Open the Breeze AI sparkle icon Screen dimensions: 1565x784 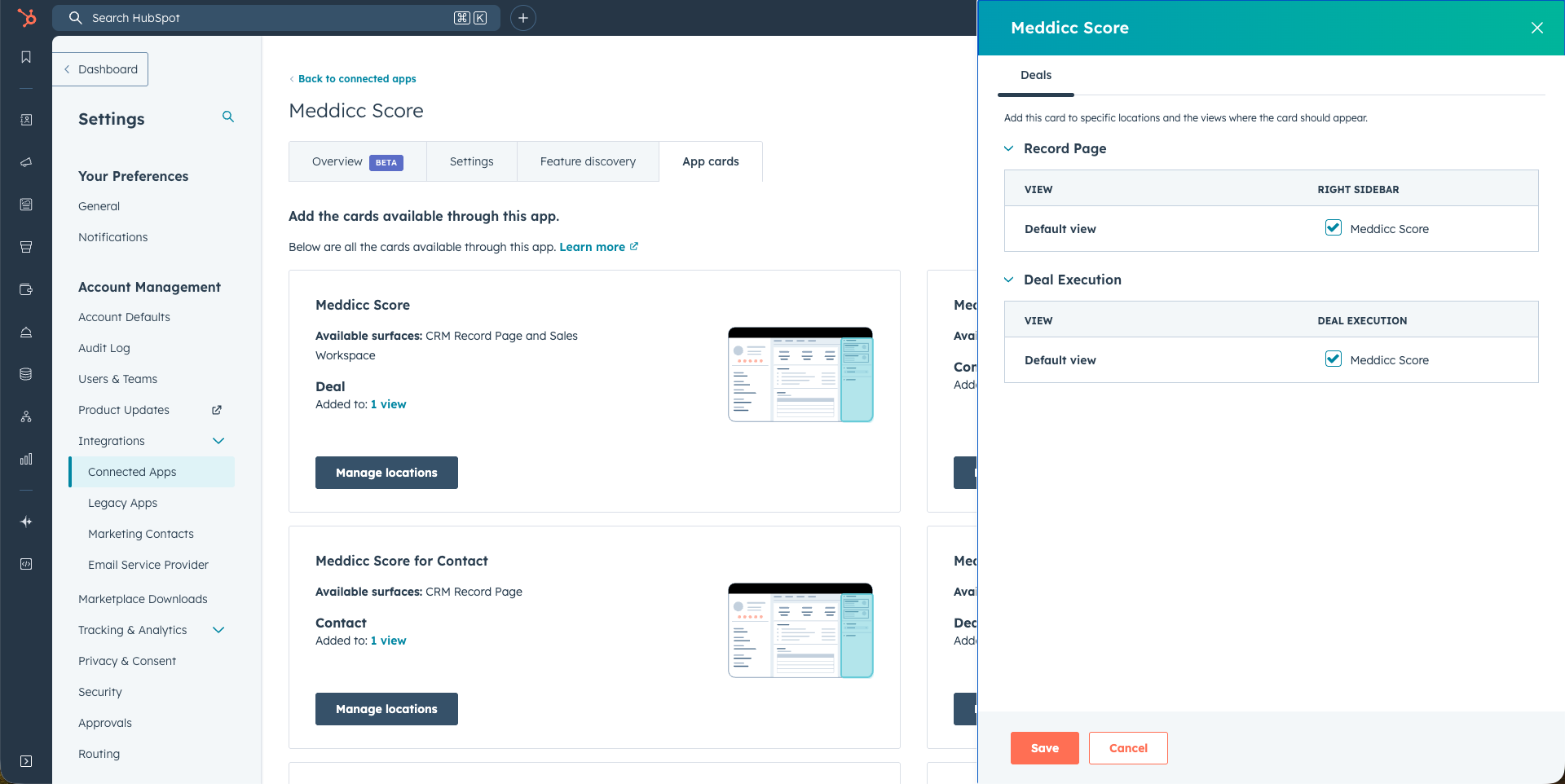coord(26,522)
